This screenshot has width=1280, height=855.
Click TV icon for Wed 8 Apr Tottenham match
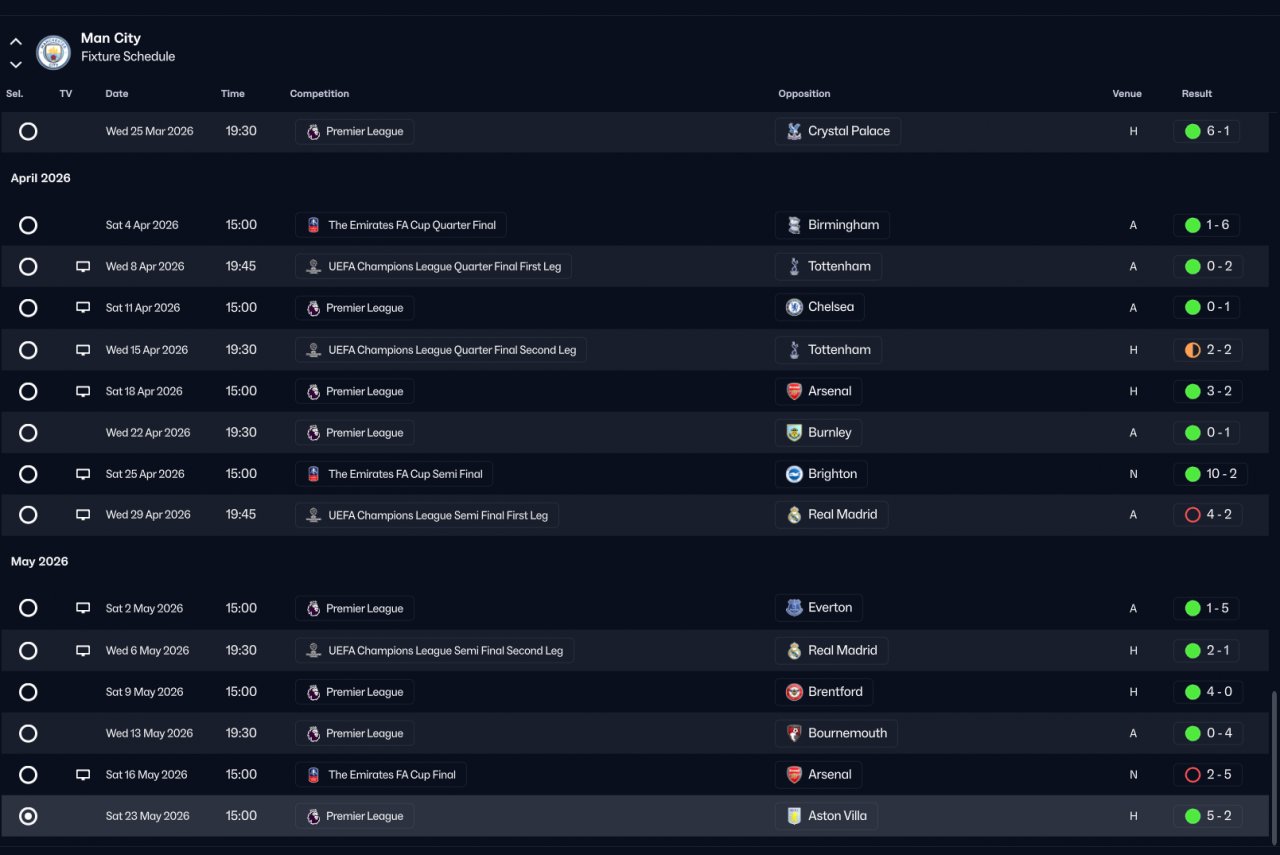[x=83, y=267]
